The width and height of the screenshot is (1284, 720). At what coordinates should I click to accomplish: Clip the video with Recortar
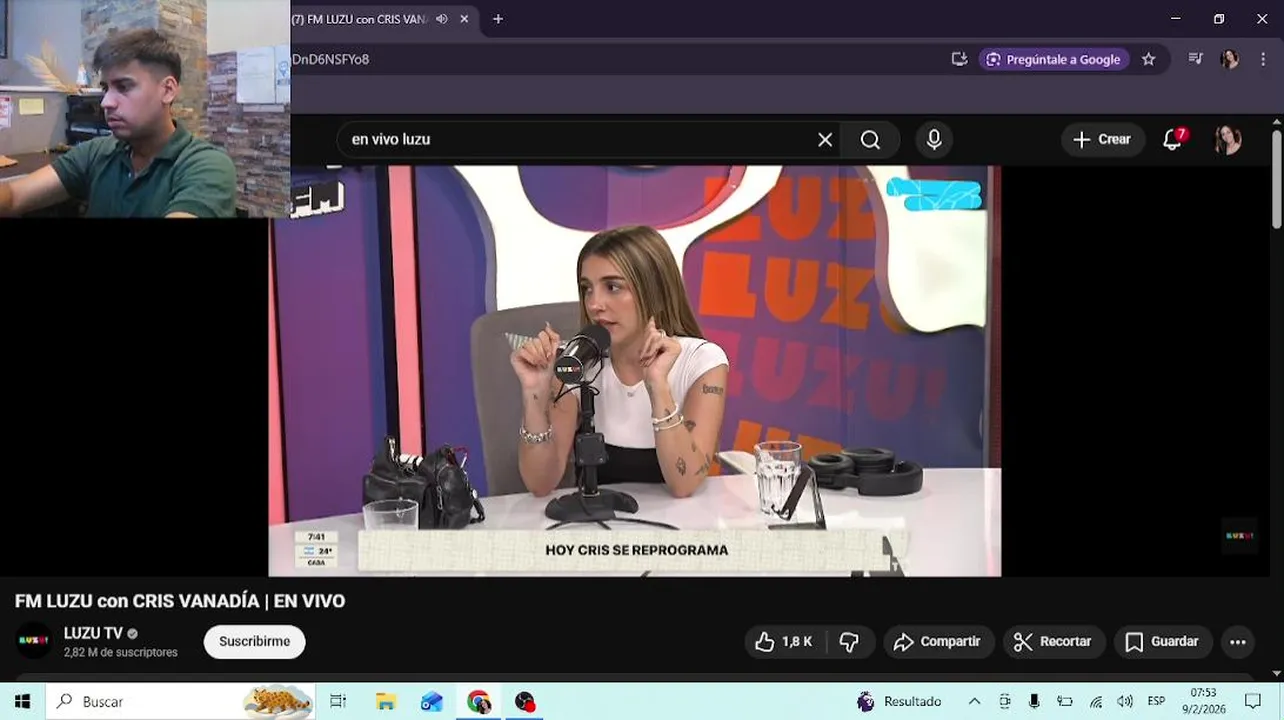(x=1054, y=642)
